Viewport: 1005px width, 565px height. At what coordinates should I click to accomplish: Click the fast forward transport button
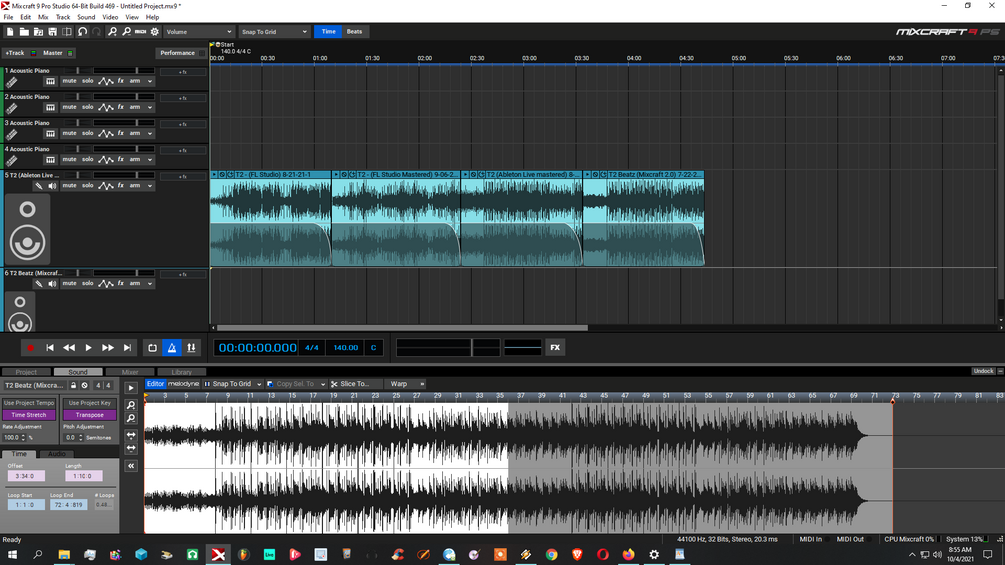(x=108, y=348)
